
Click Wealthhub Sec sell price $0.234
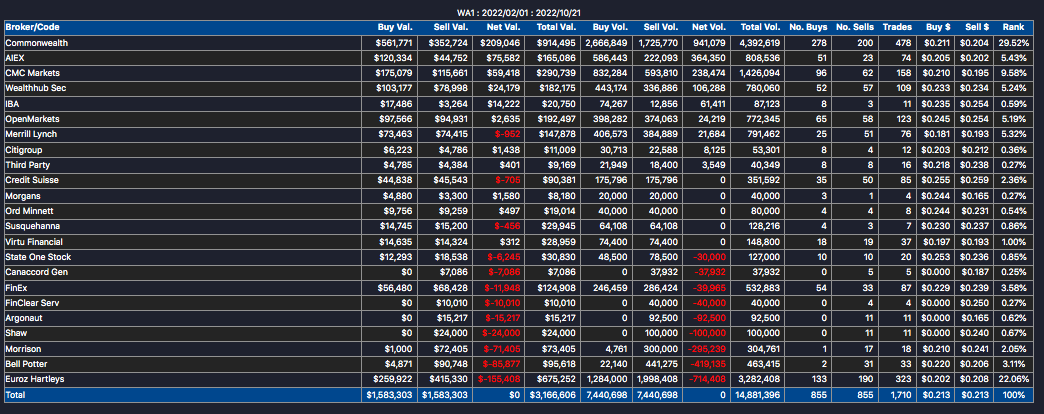tap(976, 89)
